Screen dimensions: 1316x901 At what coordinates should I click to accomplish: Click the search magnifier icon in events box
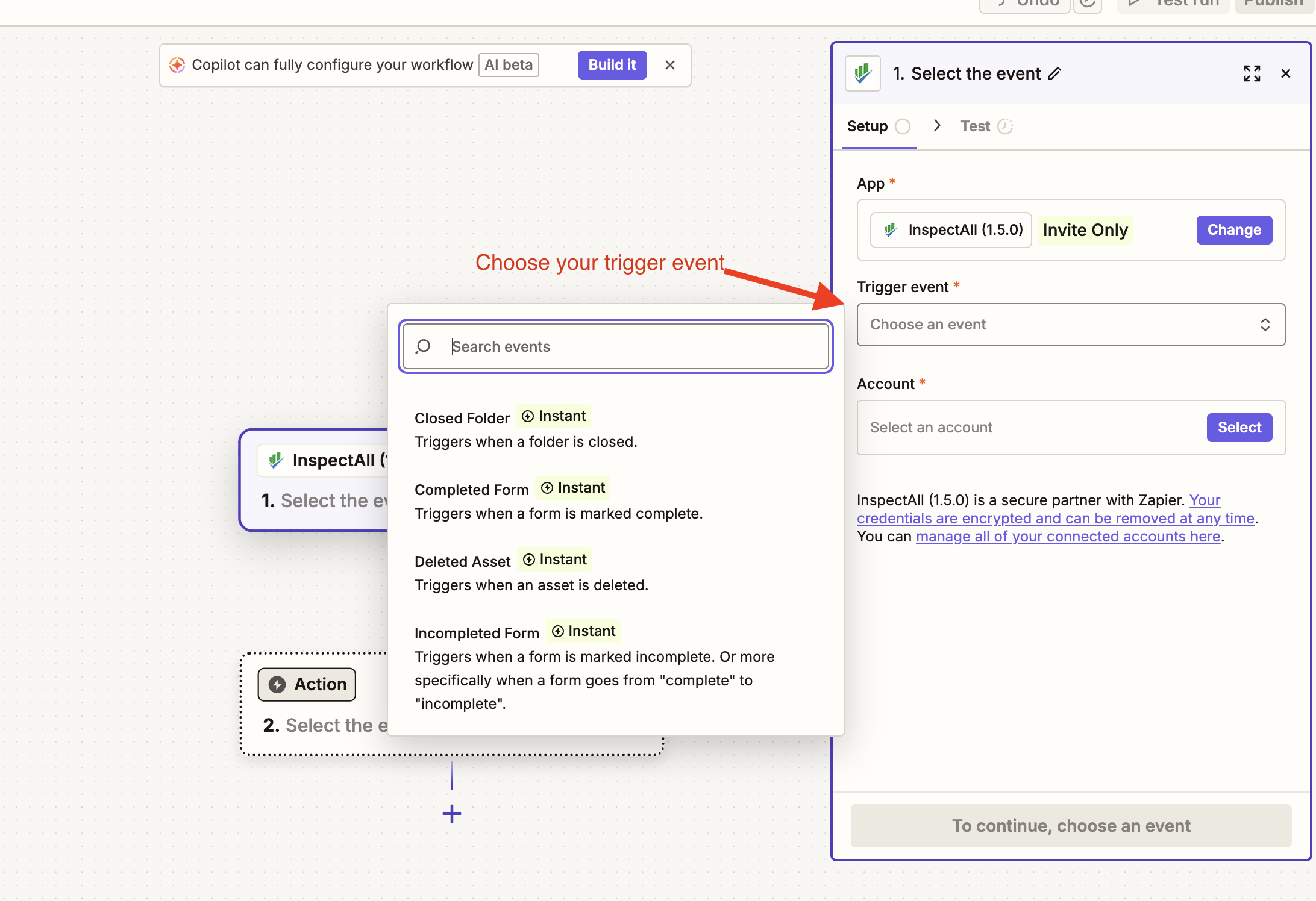(423, 346)
